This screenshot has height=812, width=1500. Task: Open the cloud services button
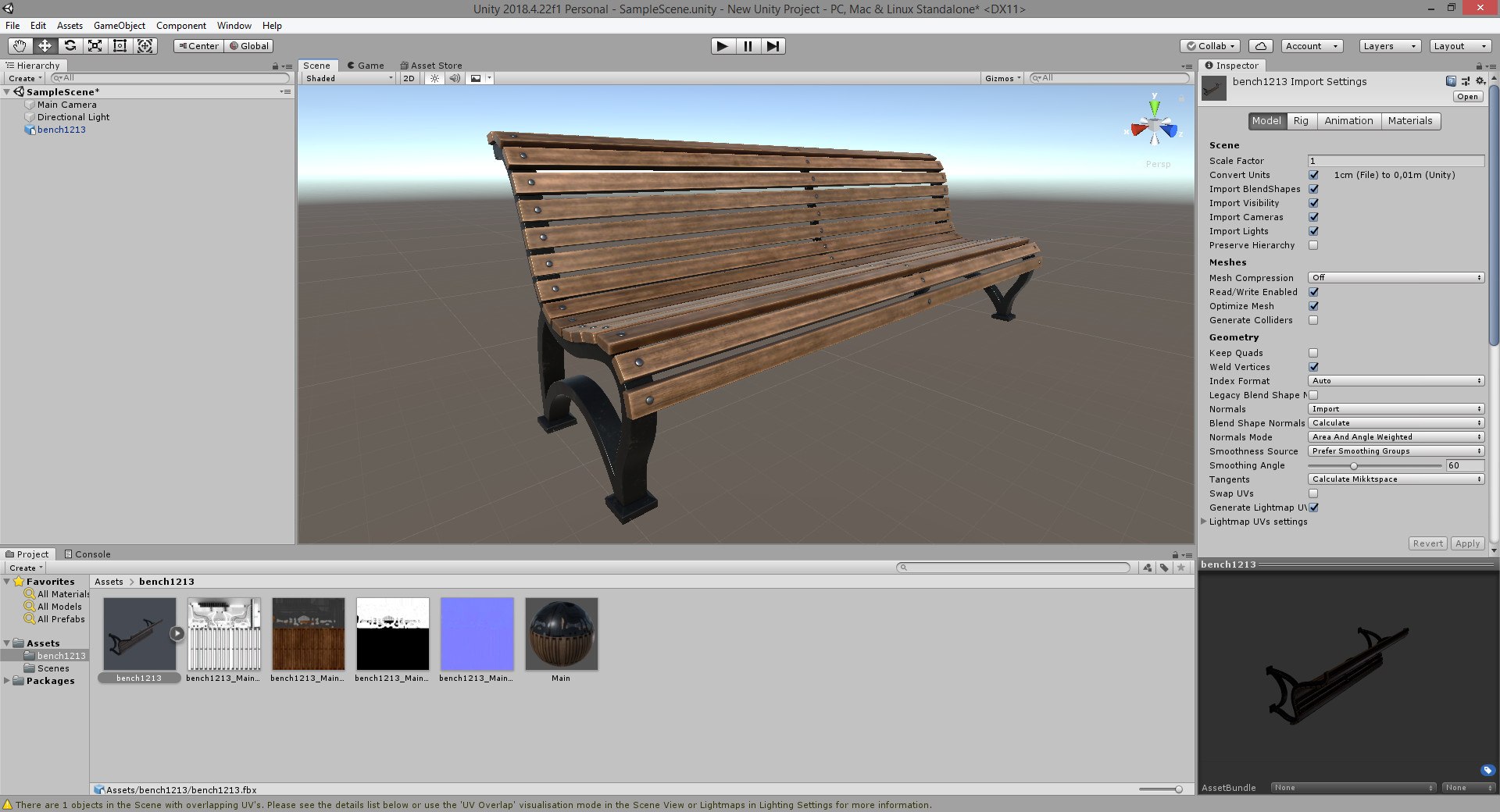(x=1260, y=46)
